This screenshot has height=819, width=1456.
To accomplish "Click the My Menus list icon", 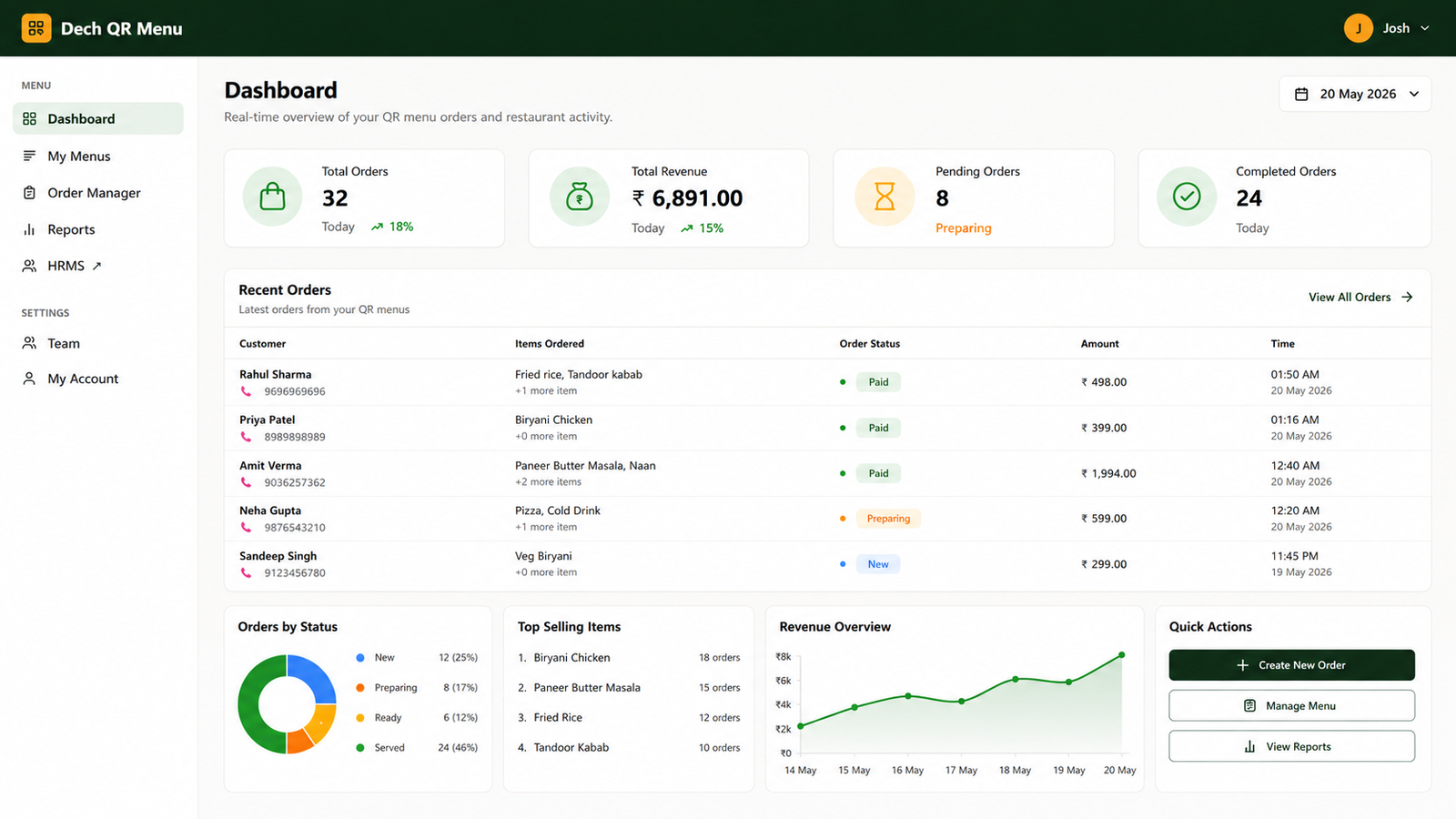I will point(29,156).
